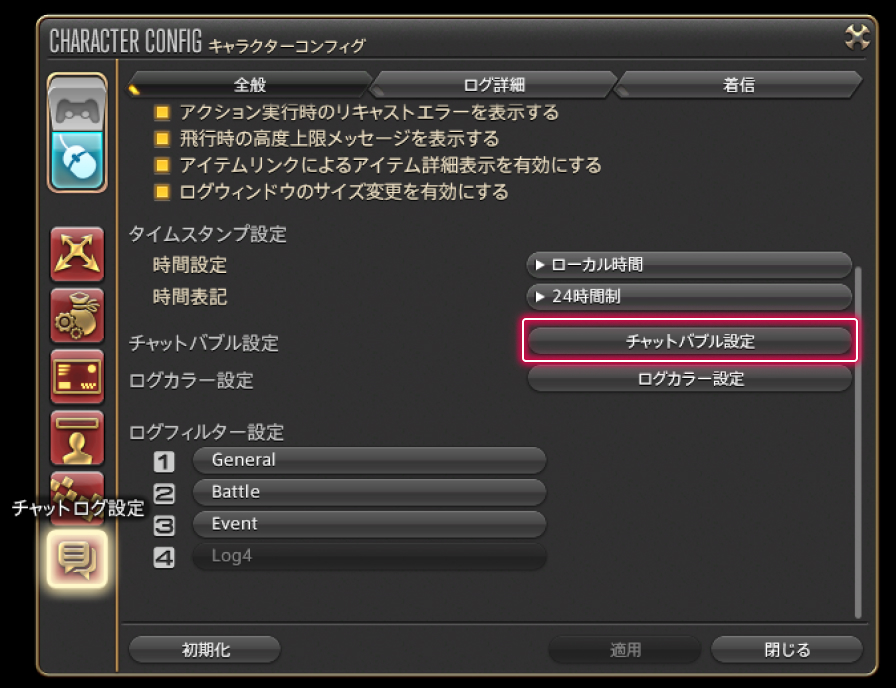Open control settings with crossed arrows icon

tap(77, 254)
